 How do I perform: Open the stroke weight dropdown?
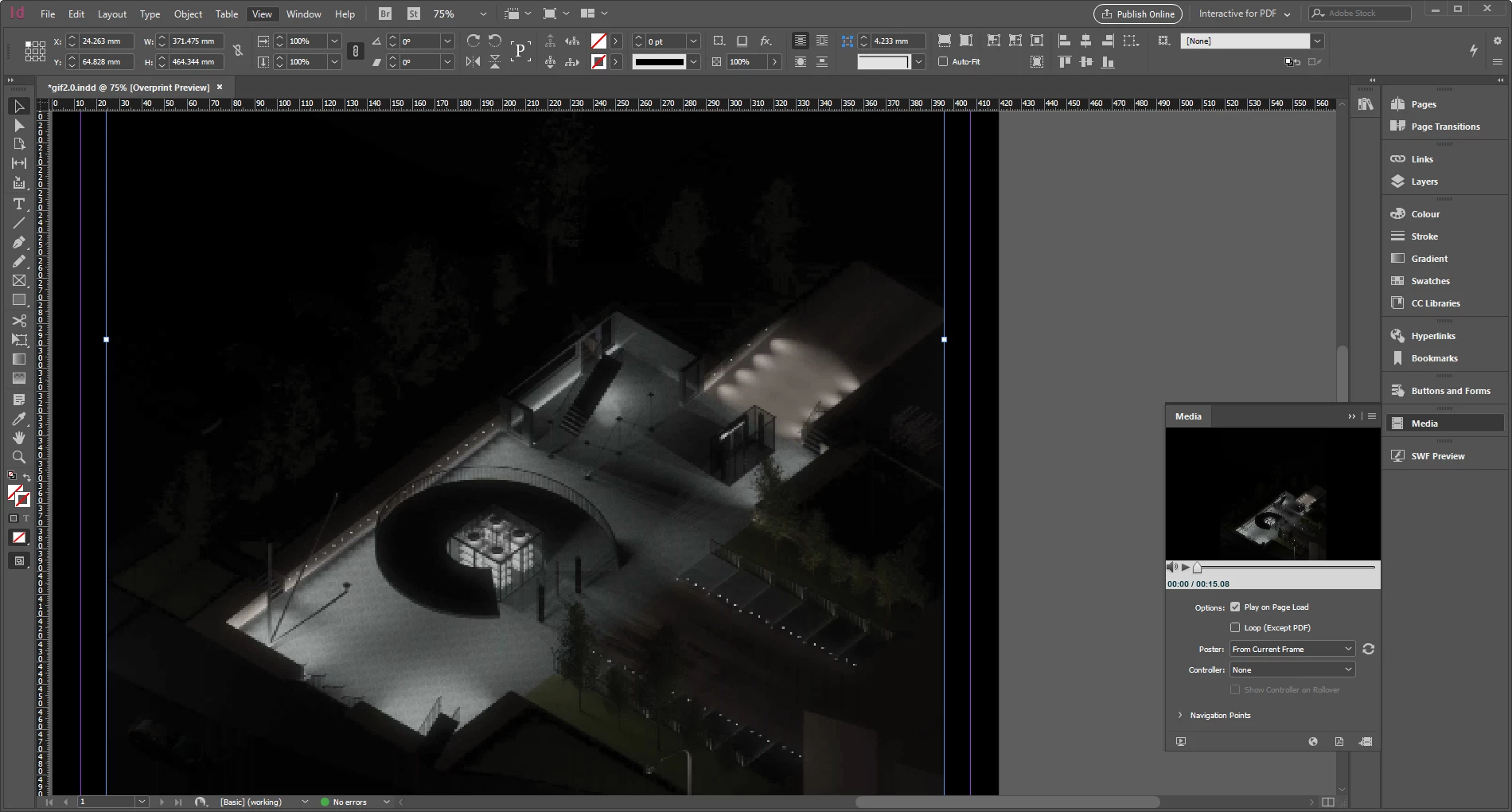point(693,41)
